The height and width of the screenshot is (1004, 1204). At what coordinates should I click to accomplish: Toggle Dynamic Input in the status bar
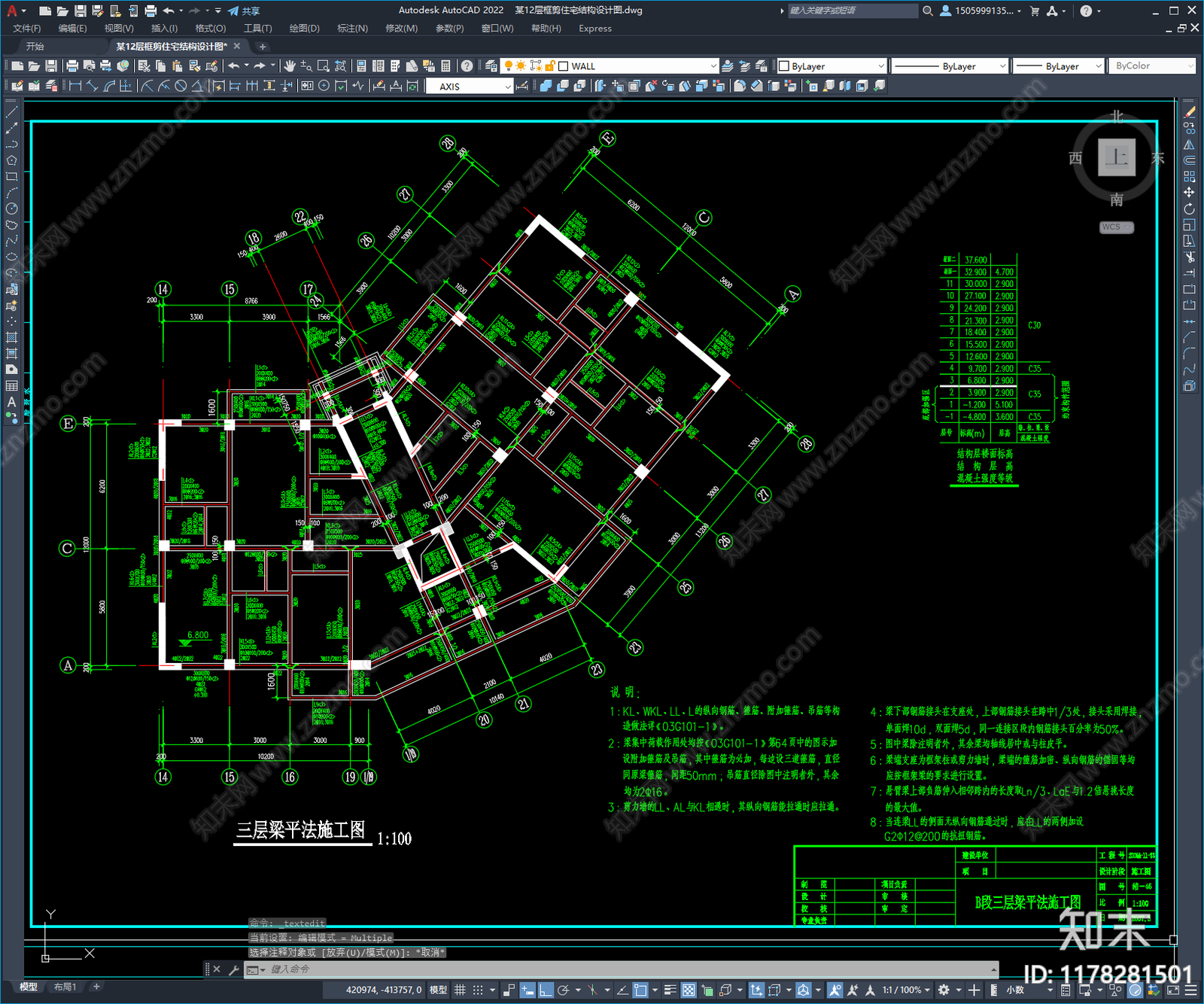pos(528,990)
